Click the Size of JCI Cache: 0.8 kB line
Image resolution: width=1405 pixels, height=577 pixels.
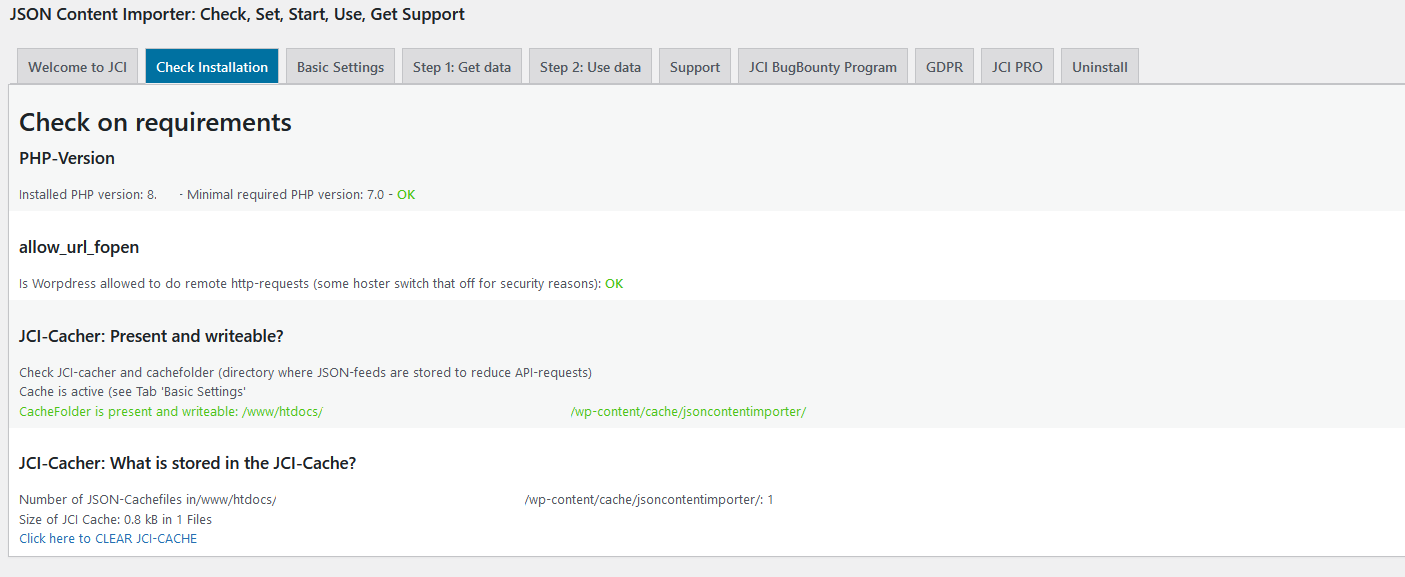click(116, 519)
